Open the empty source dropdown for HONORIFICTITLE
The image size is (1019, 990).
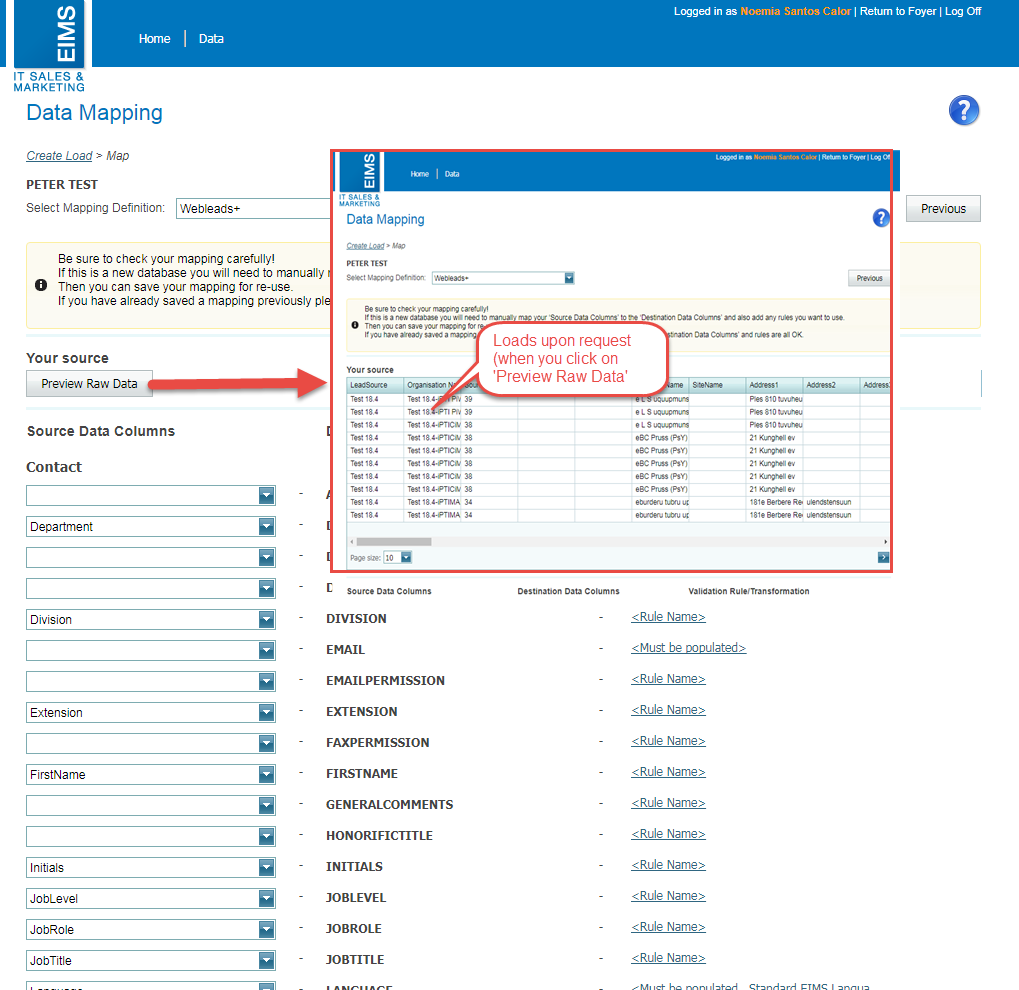pos(266,837)
